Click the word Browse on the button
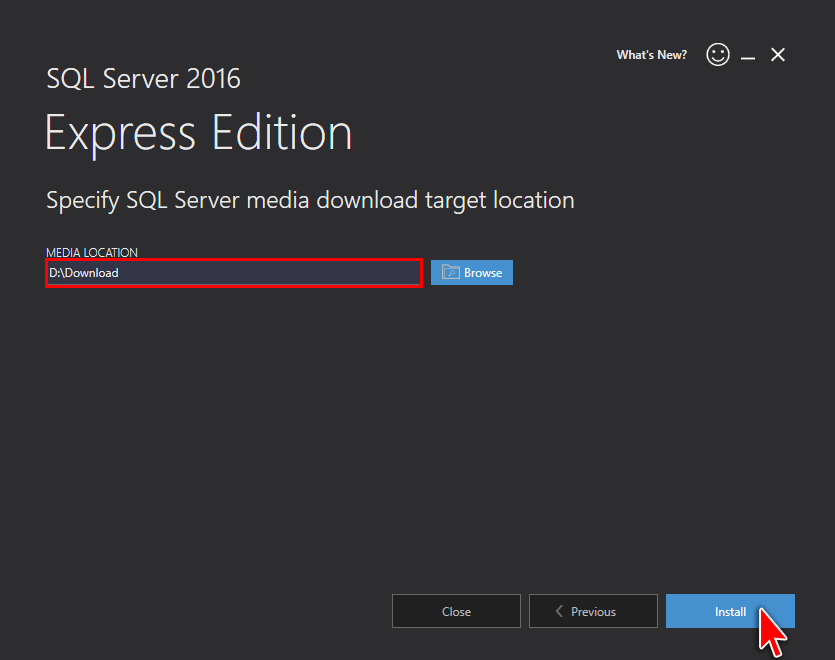The width and height of the screenshot is (835, 660). coord(483,273)
